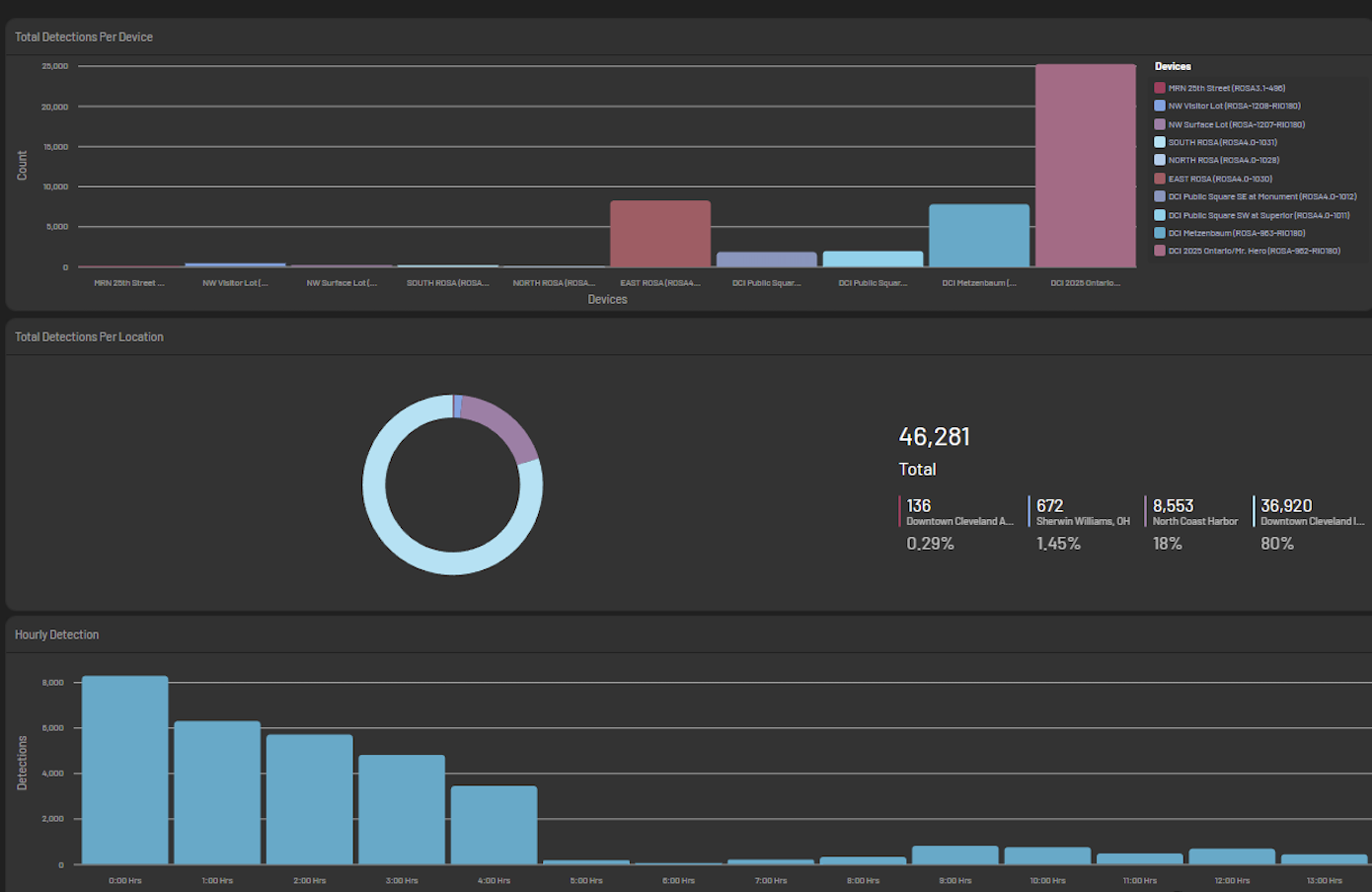Click the NORTH ROSA x-axis label
1372x892 pixels.
click(x=554, y=283)
